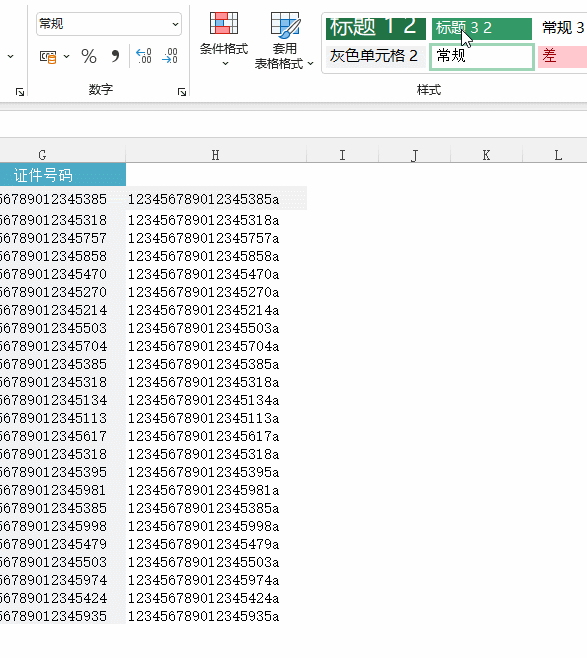Open format as table (套用表格格式)
The width and height of the screenshot is (587, 658).
[x=284, y=40]
